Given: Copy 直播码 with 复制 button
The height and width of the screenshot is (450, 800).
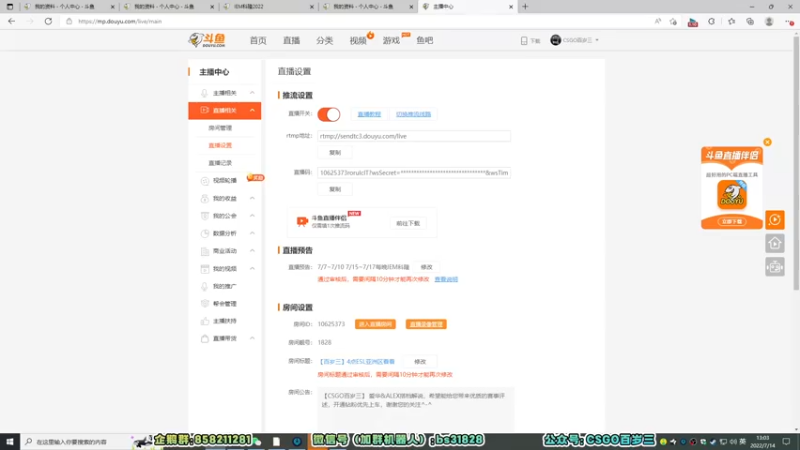Looking at the screenshot, I should pyautogui.click(x=335, y=189).
